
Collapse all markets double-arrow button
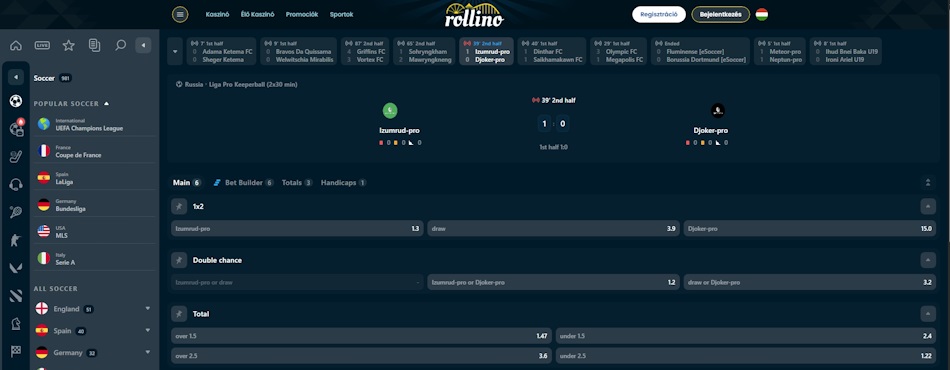(x=928, y=182)
